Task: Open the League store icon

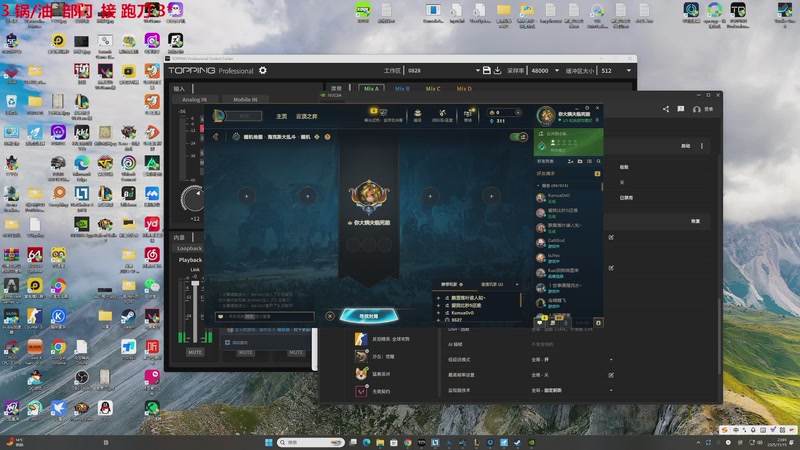Action: [x=468, y=114]
